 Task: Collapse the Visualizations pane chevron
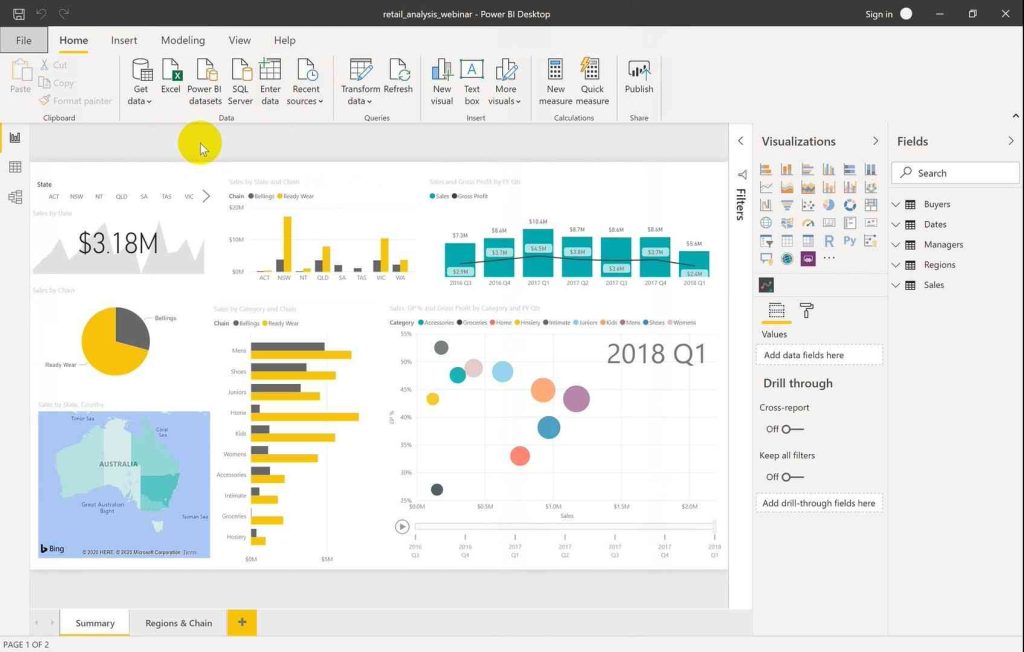point(875,141)
